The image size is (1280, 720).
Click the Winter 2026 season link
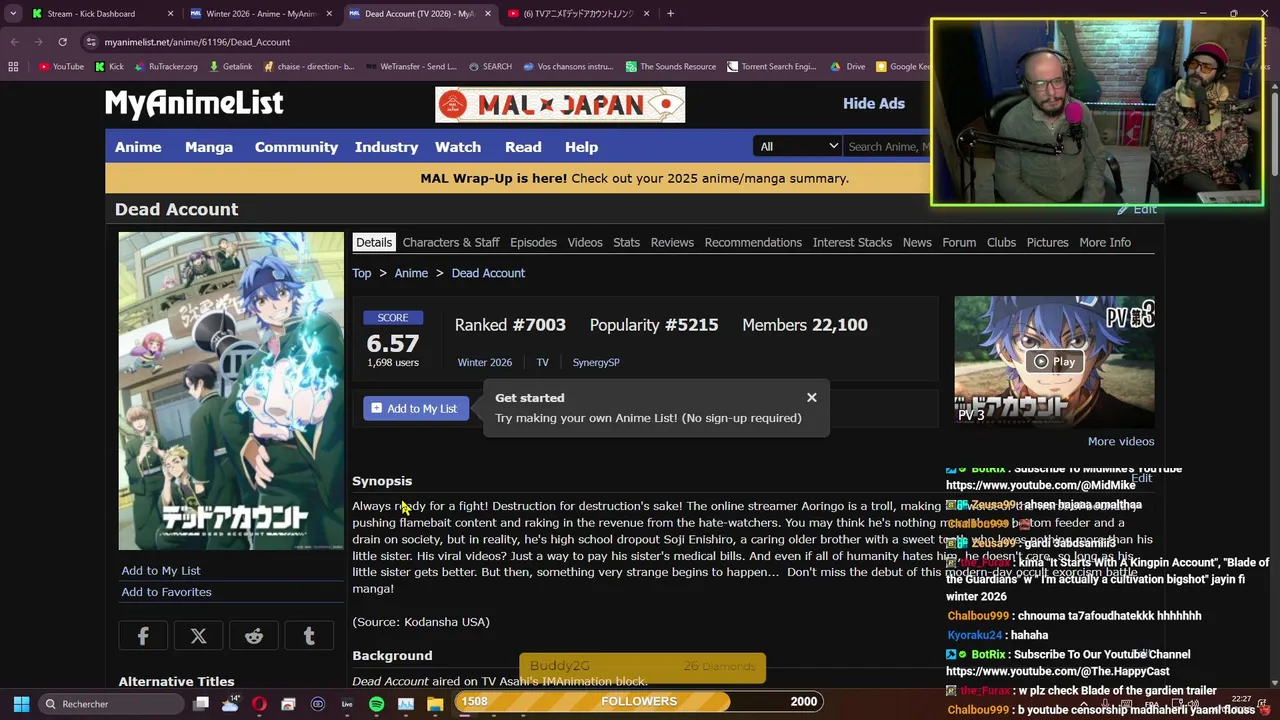click(x=485, y=363)
